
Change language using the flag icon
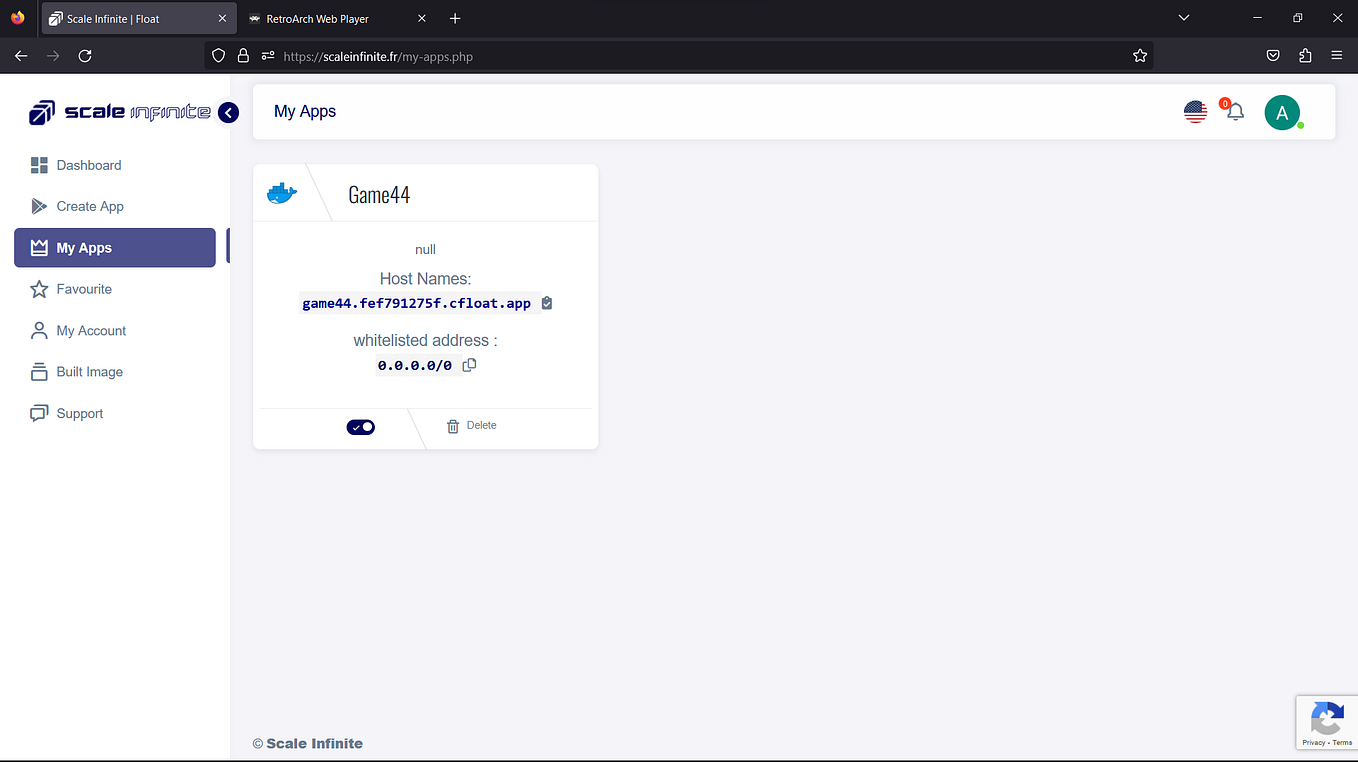pos(1195,111)
